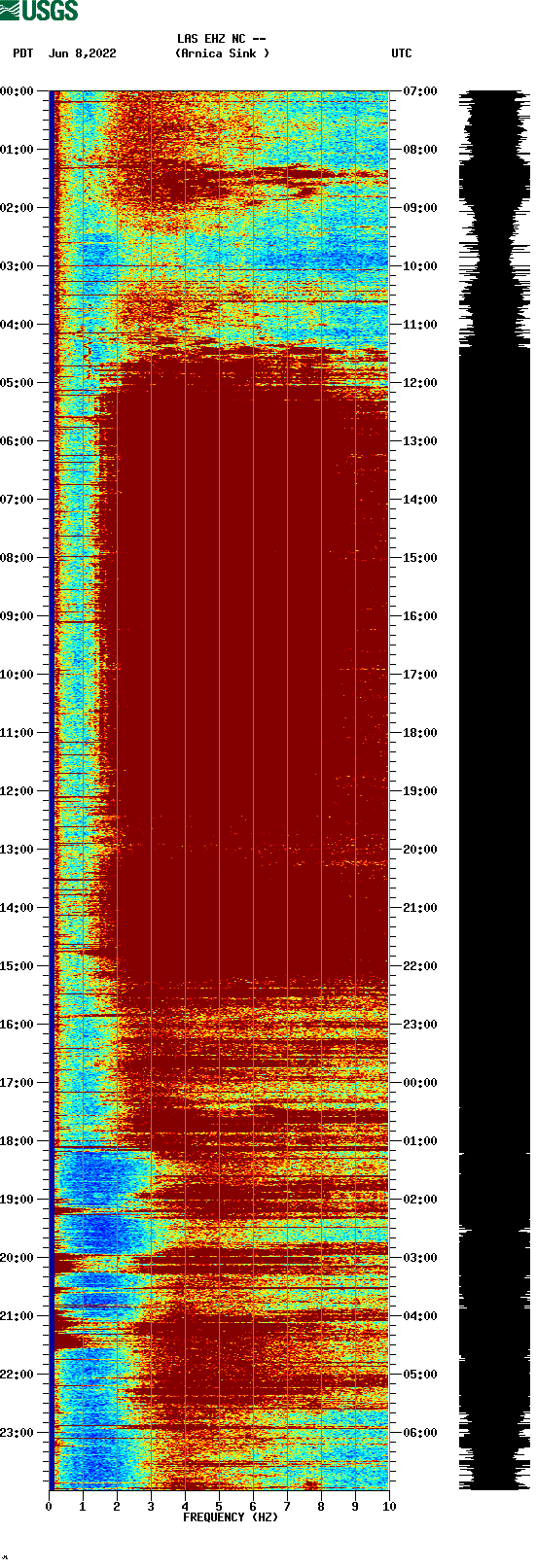Screen dimensions: 537x1568
Task: Click the '1' frequency axis tick label
Action: pyautogui.click(x=83, y=1507)
